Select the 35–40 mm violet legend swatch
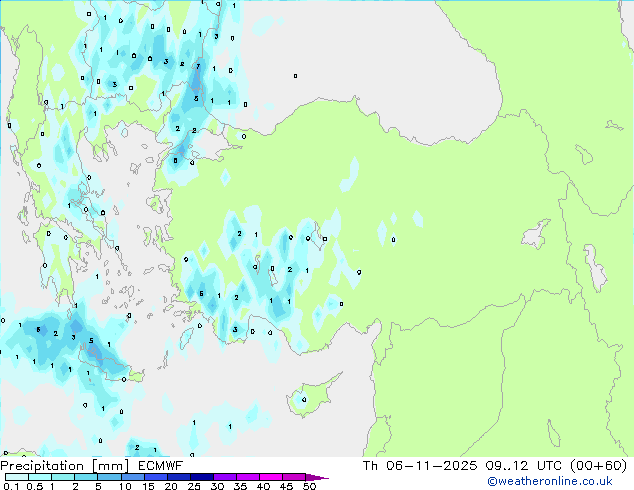The height and width of the screenshot is (490, 634). pyautogui.click(x=248, y=477)
